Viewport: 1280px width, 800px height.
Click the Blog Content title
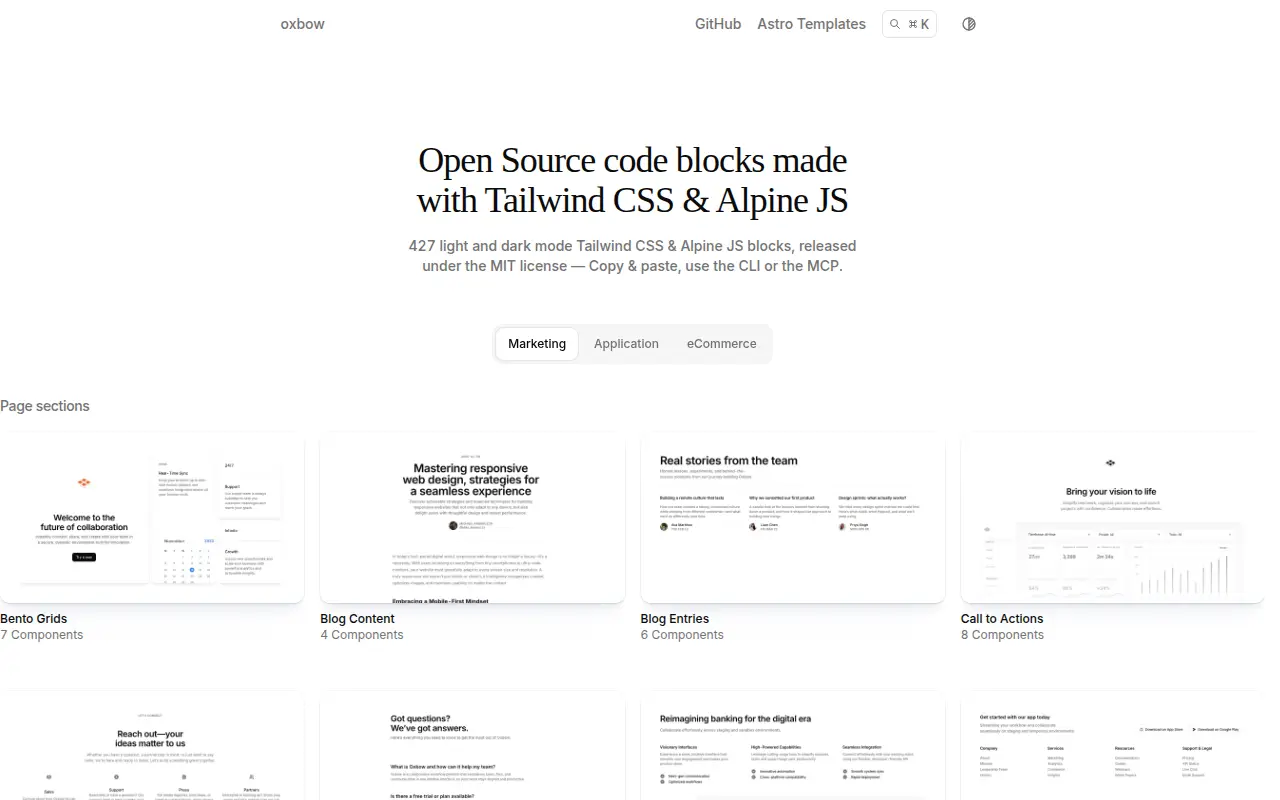pos(357,619)
